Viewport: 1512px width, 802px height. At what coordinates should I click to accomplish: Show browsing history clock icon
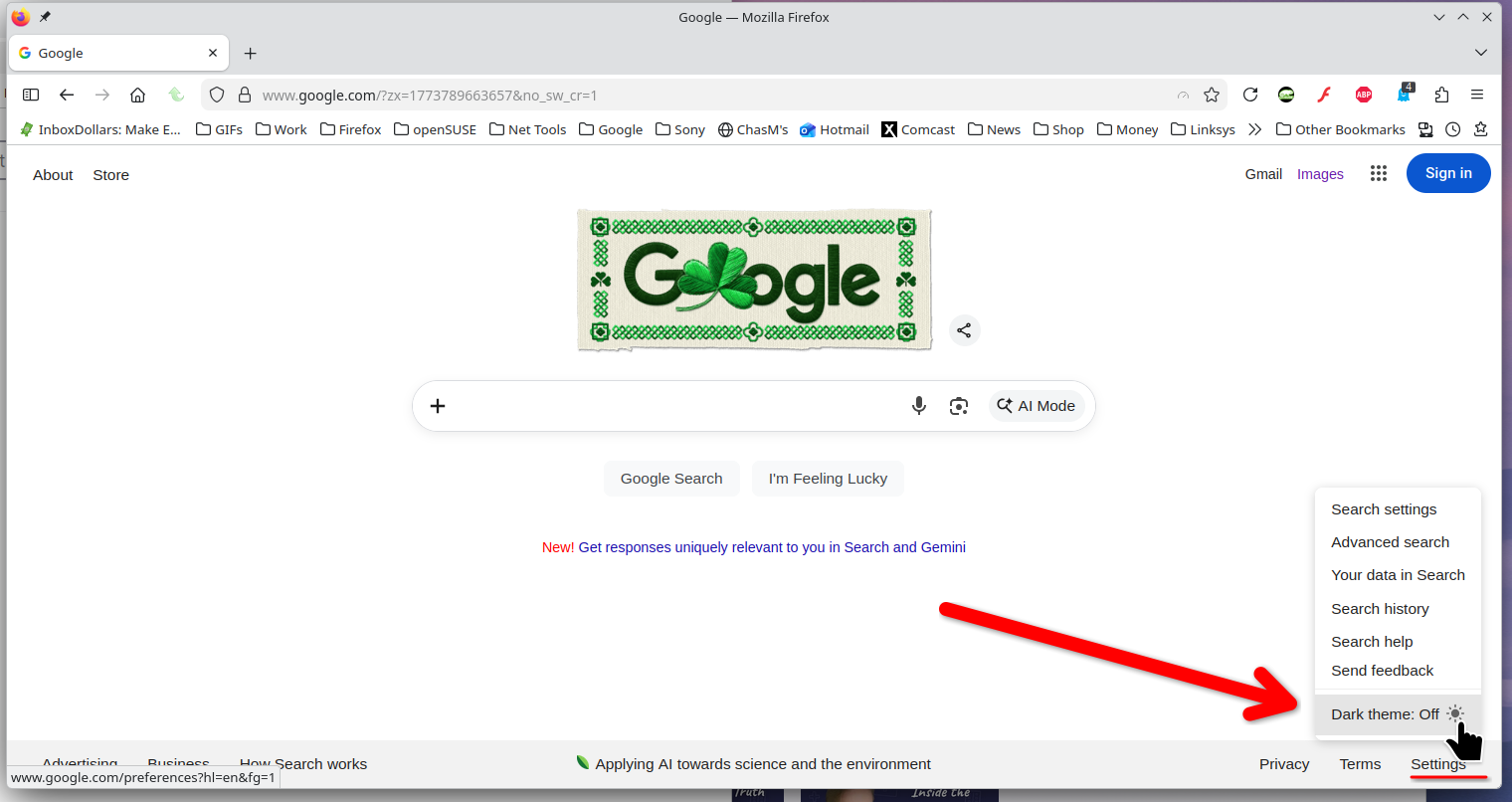click(x=1453, y=129)
